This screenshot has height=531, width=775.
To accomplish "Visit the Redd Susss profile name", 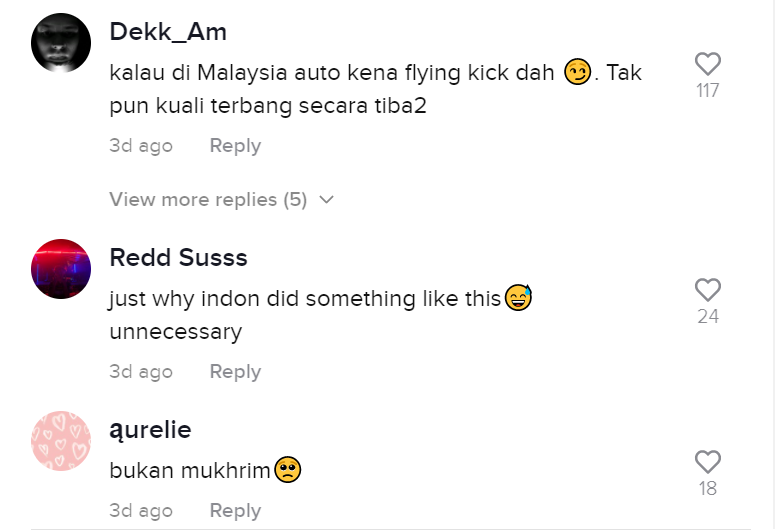I will tap(178, 258).
